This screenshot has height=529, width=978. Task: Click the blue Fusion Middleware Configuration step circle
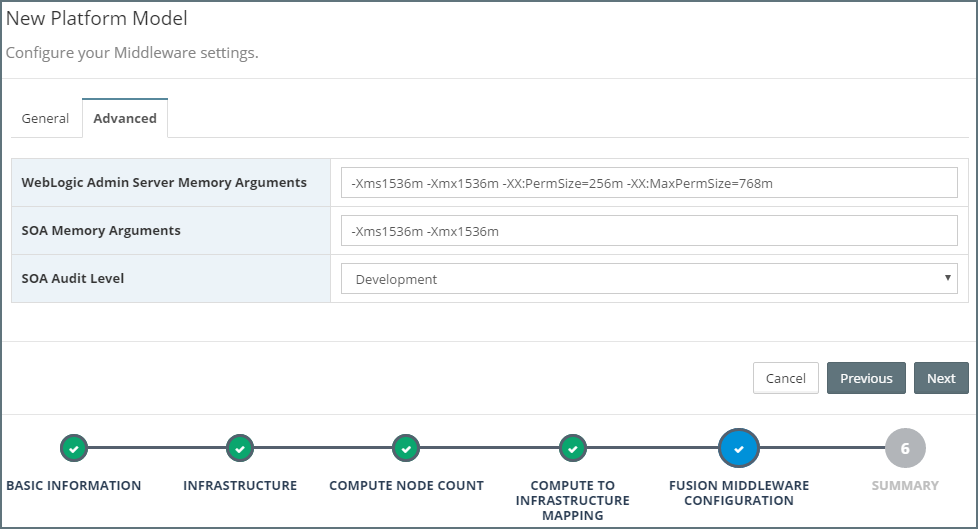click(x=739, y=449)
